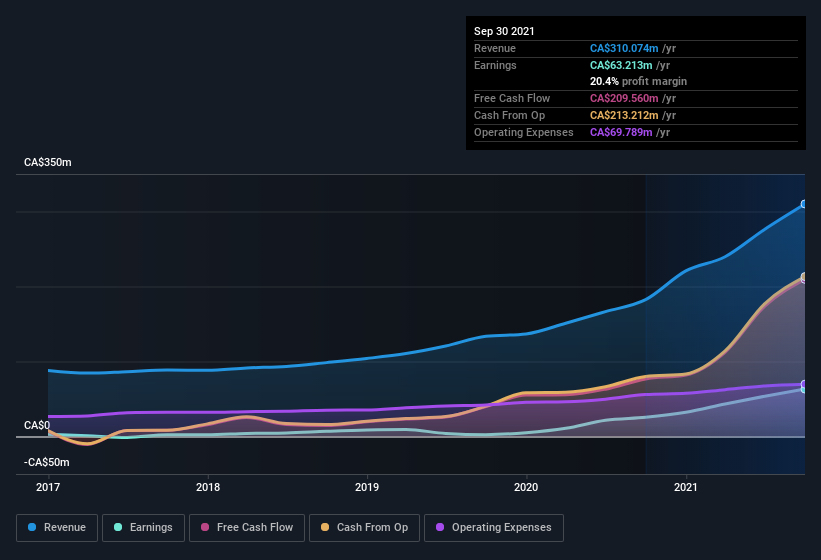Click the CA$69.789m operating expenses value

coord(621,132)
